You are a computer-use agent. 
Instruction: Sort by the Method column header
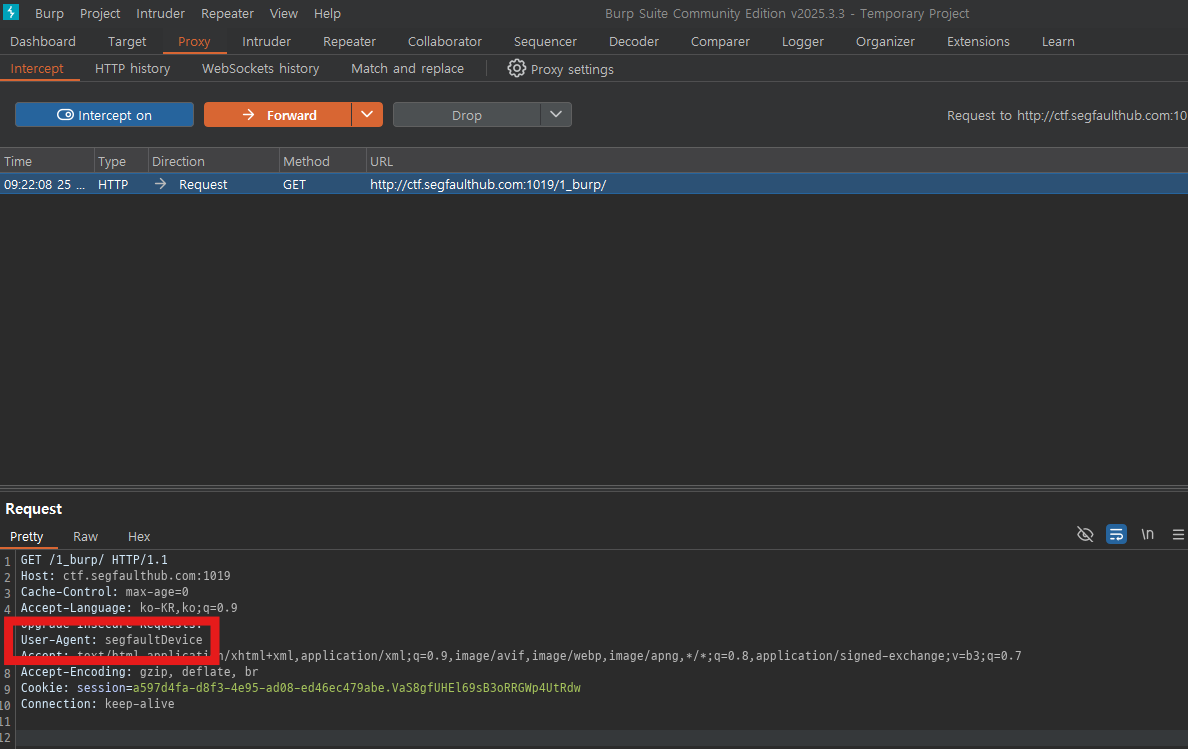point(323,161)
